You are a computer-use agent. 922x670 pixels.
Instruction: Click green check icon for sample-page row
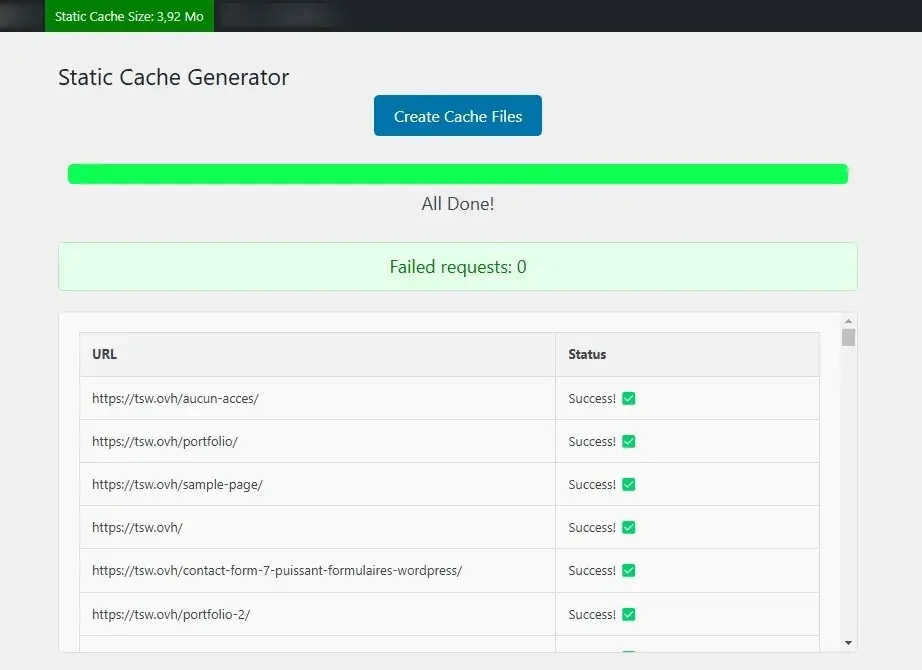629,484
